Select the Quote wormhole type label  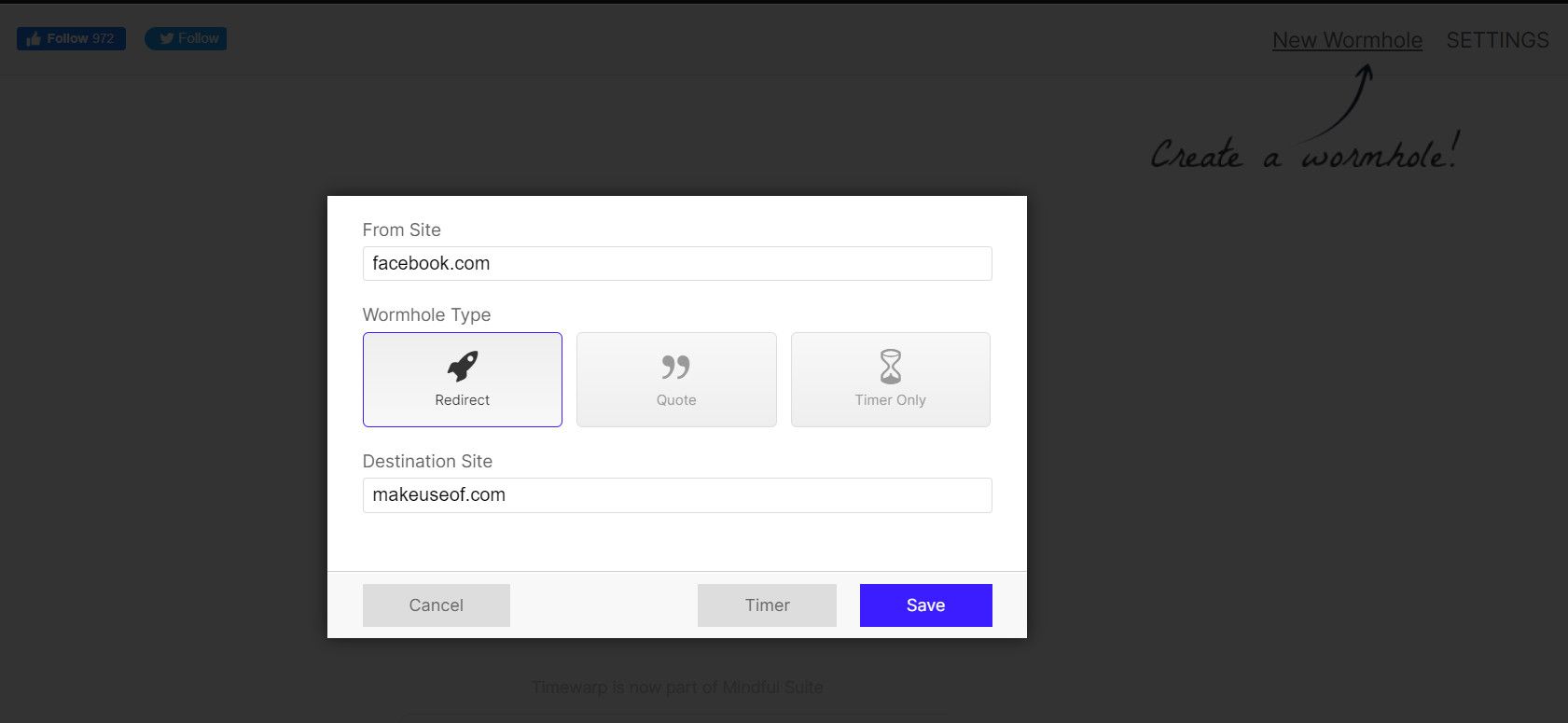click(676, 400)
